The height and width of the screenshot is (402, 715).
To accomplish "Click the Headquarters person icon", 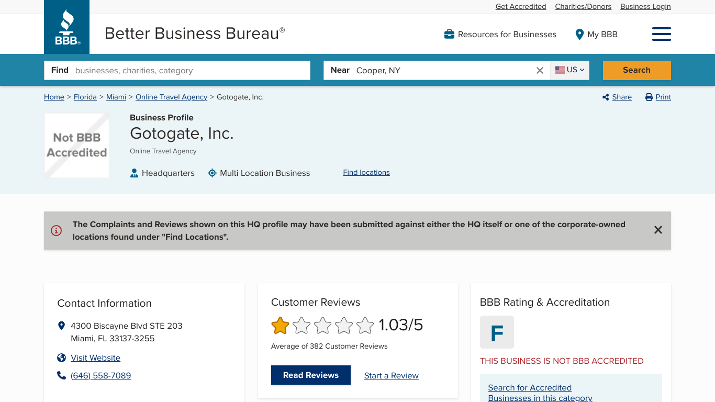I will click(x=134, y=173).
